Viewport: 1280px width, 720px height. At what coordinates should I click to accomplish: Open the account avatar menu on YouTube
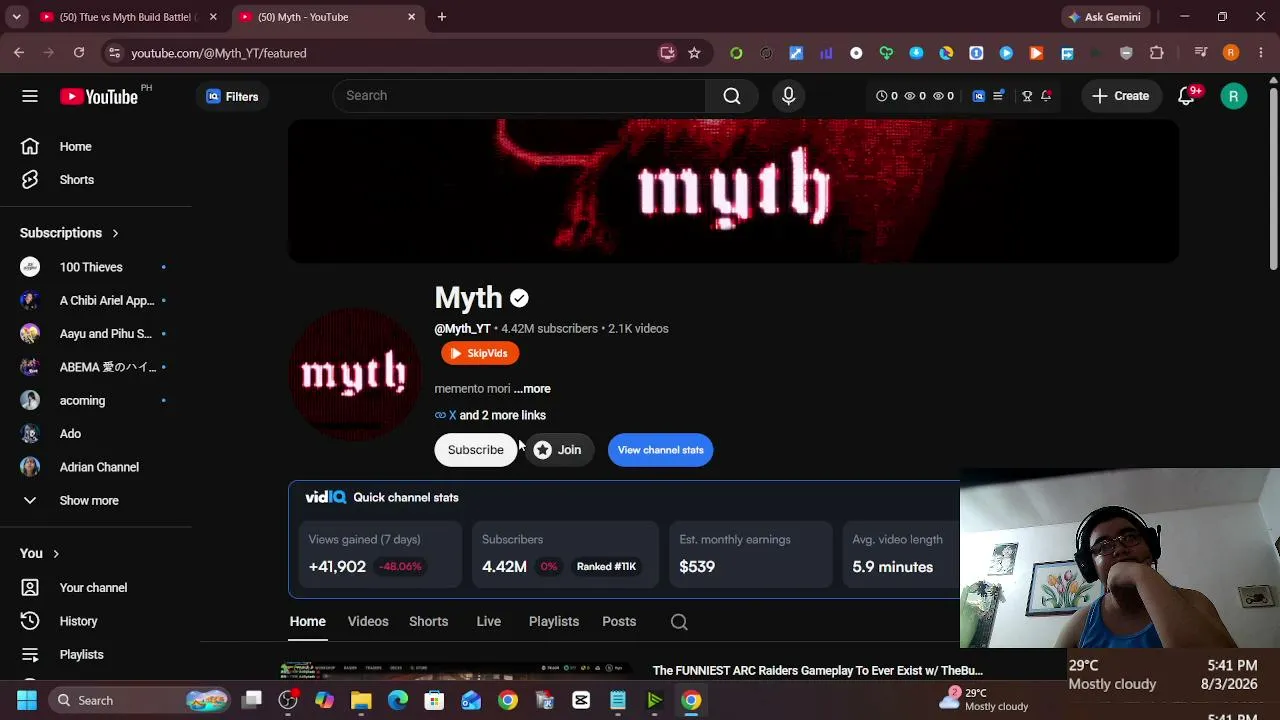[1234, 96]
